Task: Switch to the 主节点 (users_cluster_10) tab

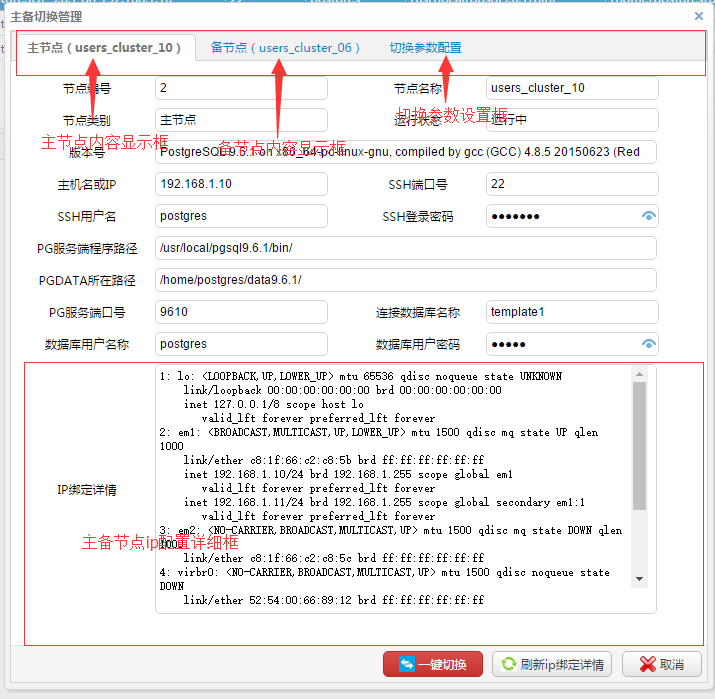Action: point(104,48)
